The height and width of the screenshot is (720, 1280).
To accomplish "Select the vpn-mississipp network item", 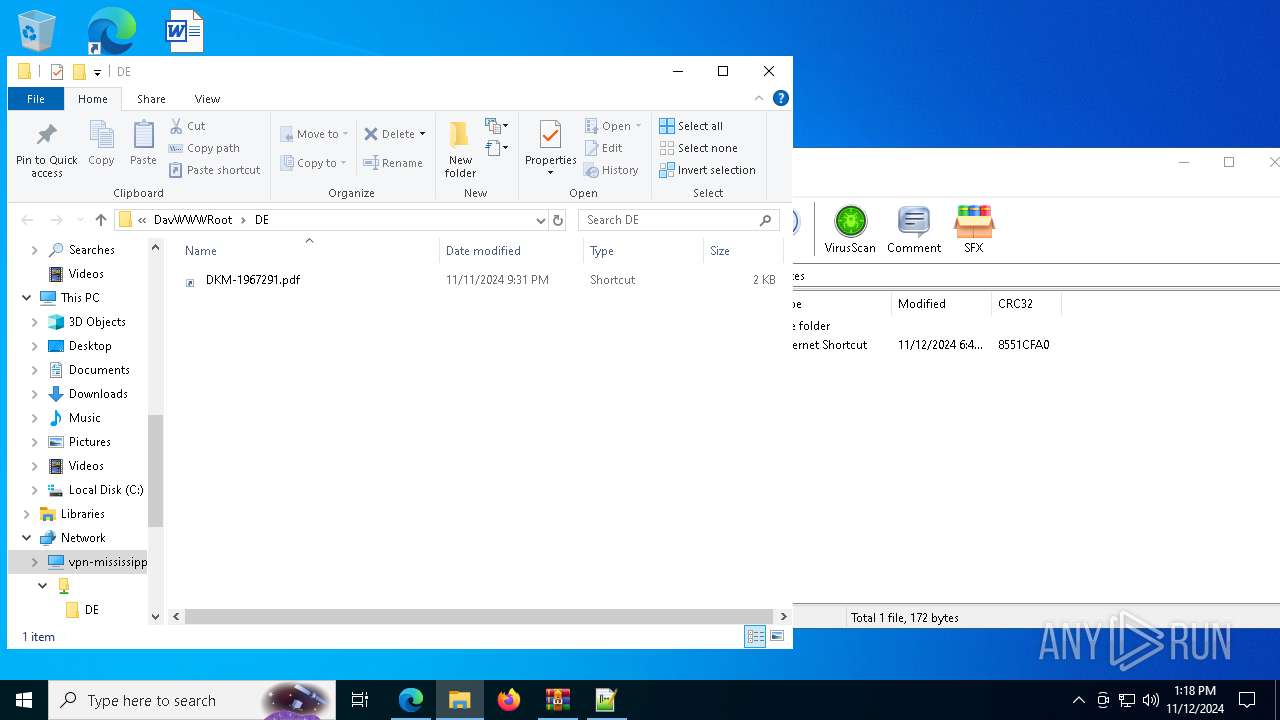I will (x=107, y=562).
